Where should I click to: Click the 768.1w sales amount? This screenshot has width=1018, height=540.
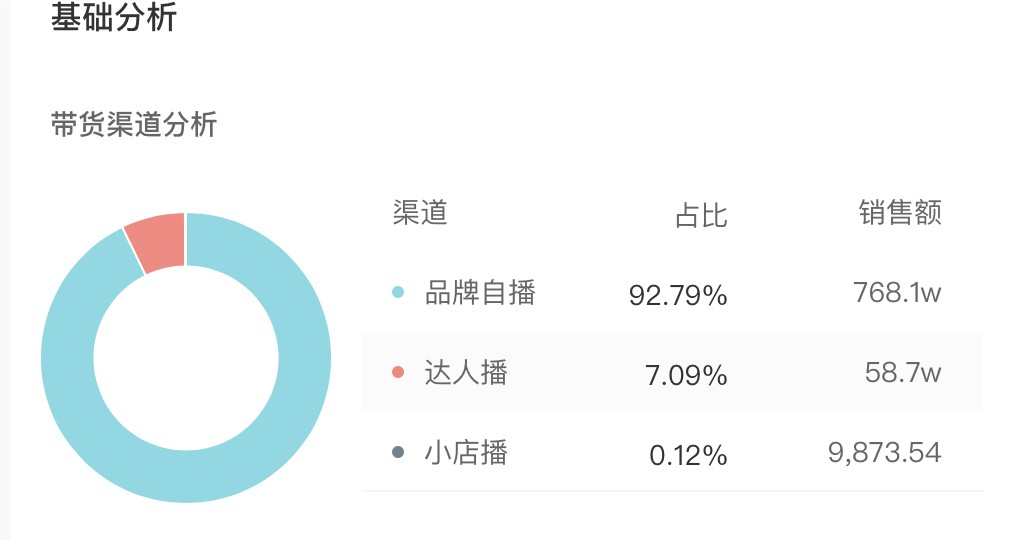[x=897, y=293]
